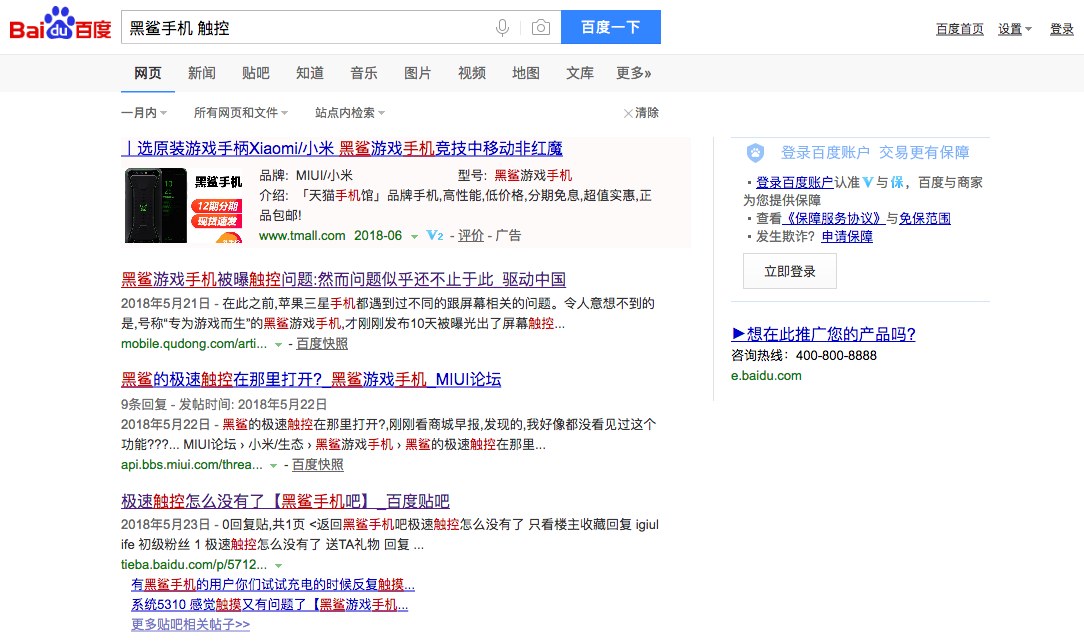The height and width of the screenshot is (643, 1084).
Task: Click the Baidu logo
Action: coord(60,24)
